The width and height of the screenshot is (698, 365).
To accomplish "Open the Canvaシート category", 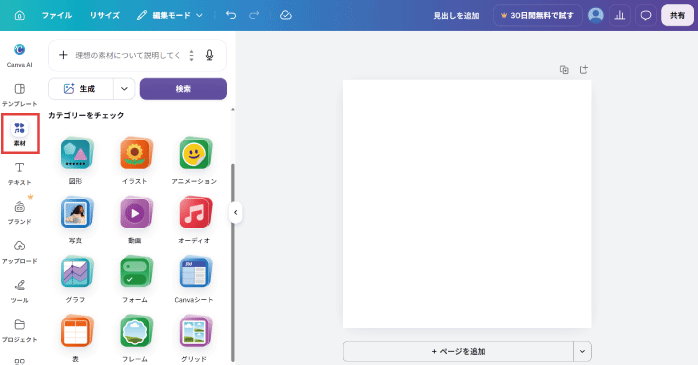I will coord(195,280).
